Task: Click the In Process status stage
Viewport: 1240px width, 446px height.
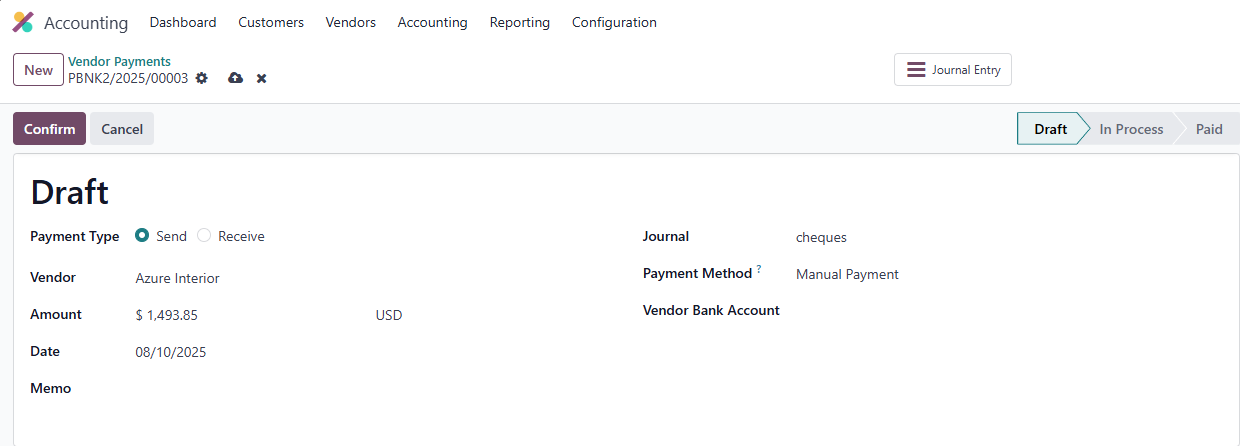Action: [x=1131, y=129]
